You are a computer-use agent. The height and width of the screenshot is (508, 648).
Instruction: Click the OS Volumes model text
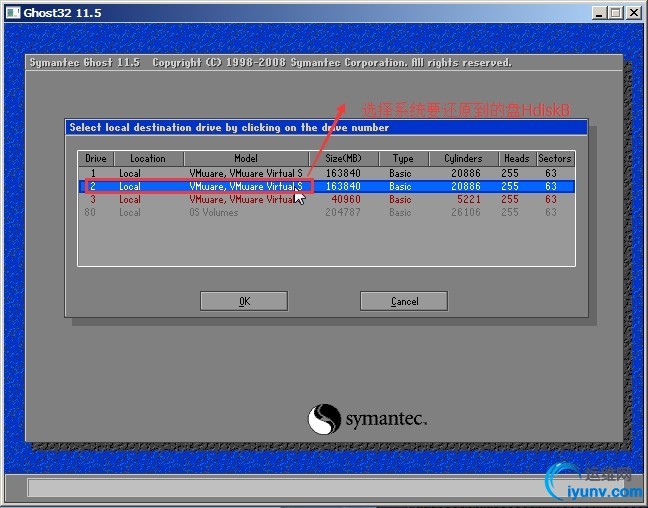click(x=214, y=212)
